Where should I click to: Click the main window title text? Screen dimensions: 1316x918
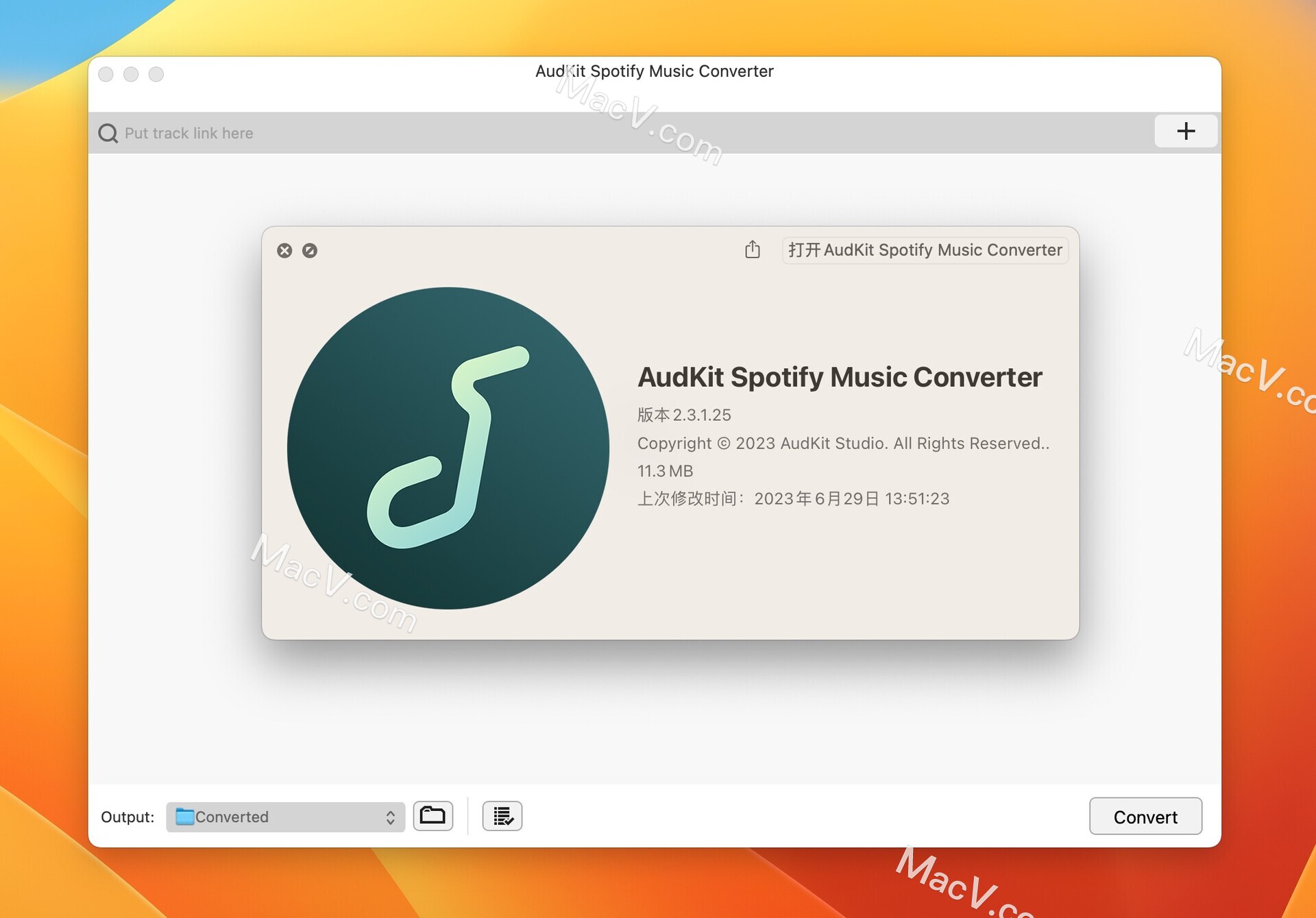point(655,71)
